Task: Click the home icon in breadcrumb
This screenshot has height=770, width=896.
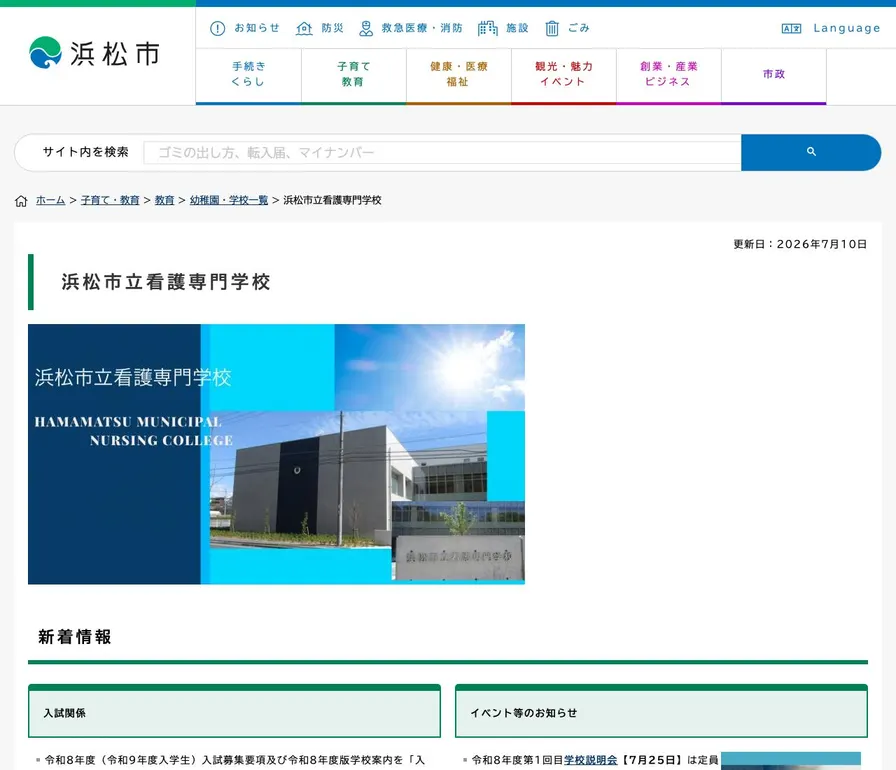Action: (21, 201)
